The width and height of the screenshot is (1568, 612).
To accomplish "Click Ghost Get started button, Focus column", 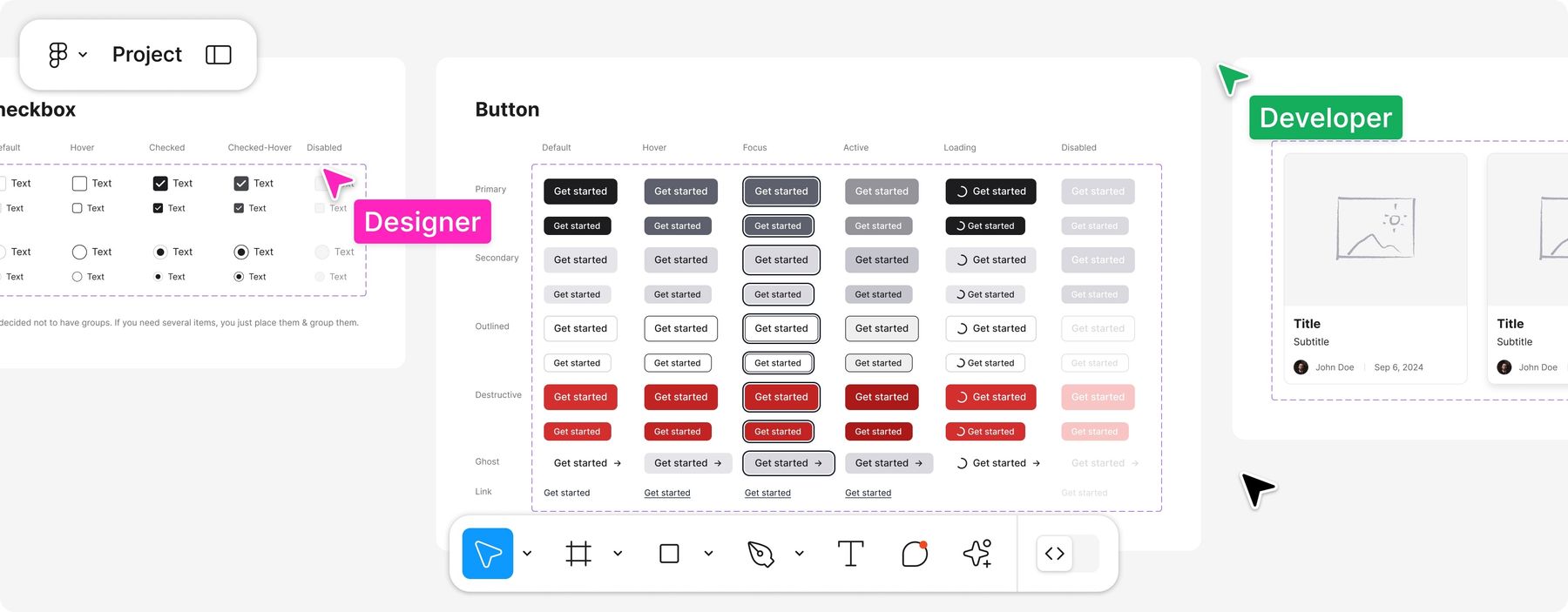I will click(x=788, y=463).
